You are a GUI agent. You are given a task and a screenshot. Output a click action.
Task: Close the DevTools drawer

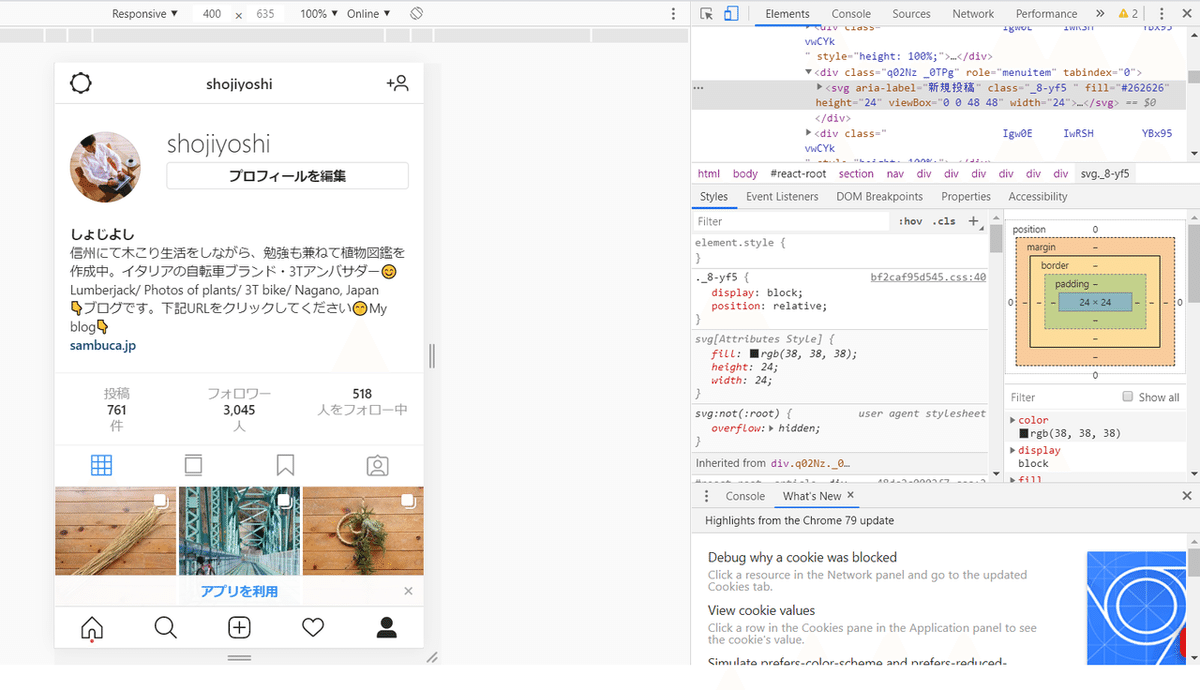tap(1187, 496)
